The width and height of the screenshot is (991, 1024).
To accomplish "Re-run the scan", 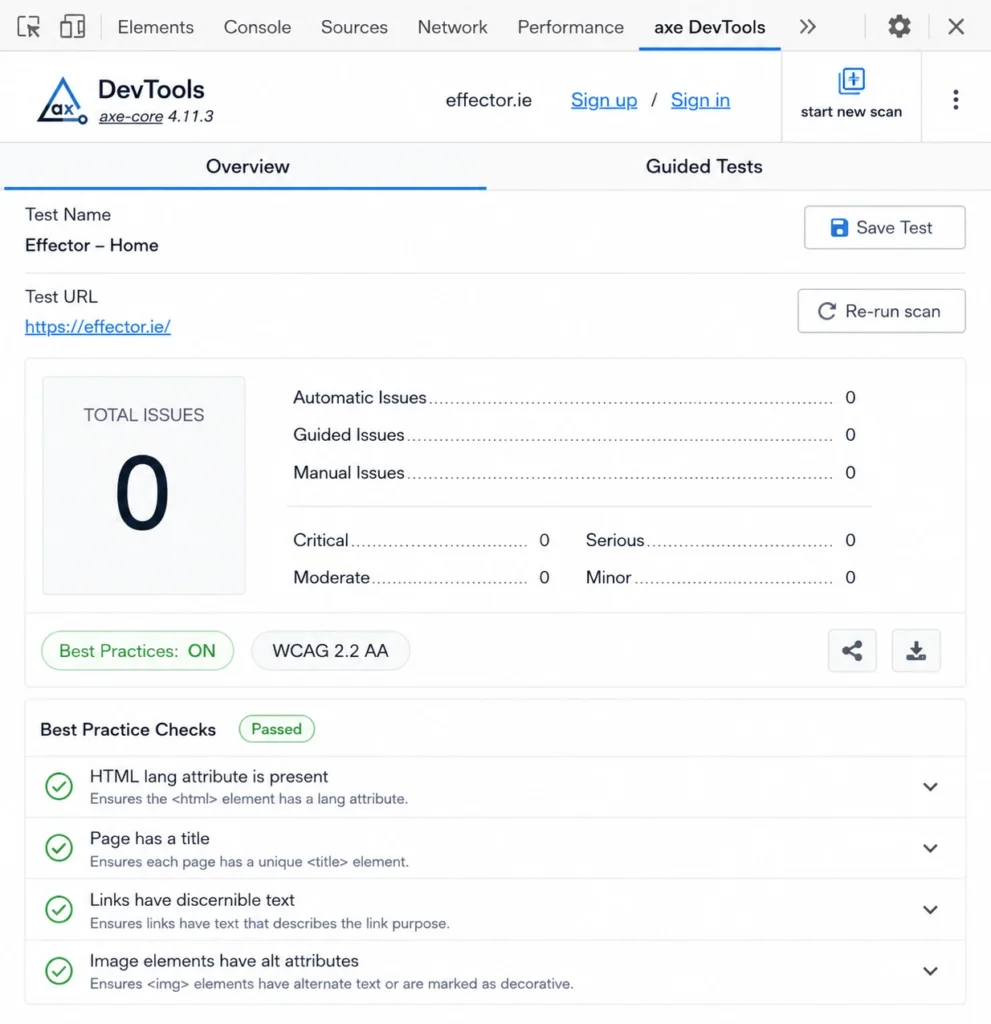I will point(881,311).
